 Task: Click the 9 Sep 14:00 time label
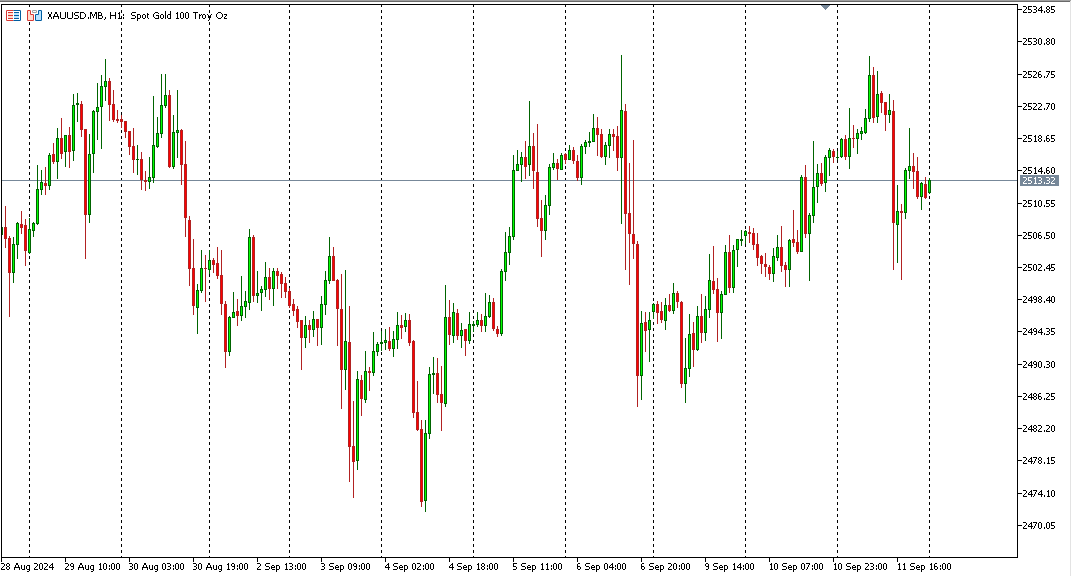click(729, 566)
